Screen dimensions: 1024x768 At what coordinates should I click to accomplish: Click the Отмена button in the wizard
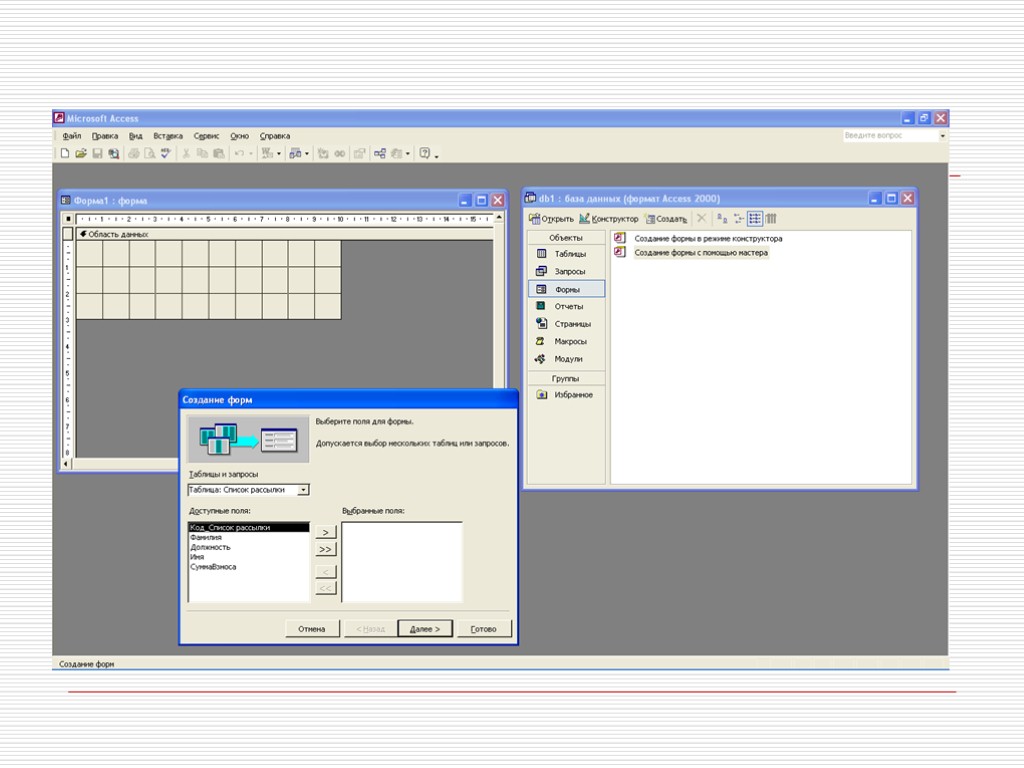(x=312, y=629)
